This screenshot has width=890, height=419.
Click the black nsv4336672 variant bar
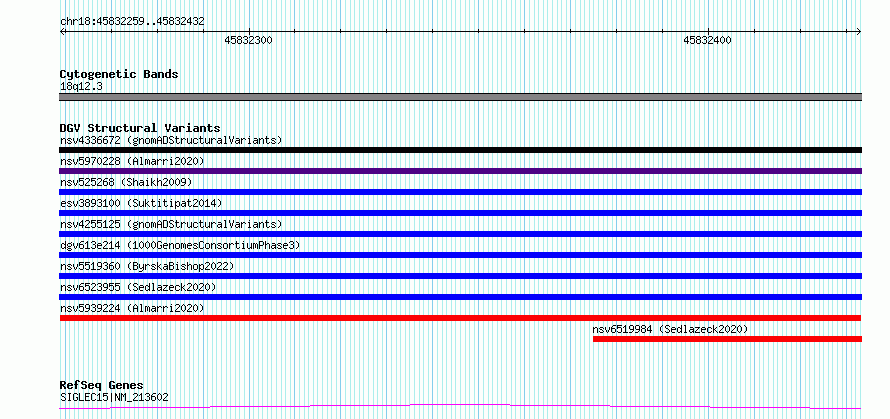click(460, 150)
